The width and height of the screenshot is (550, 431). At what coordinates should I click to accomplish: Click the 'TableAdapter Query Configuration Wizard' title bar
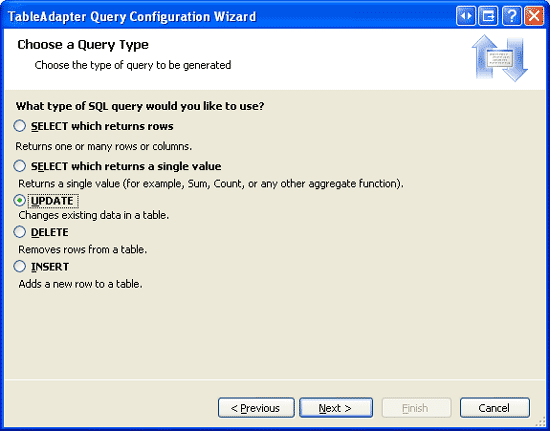(132, 16)
